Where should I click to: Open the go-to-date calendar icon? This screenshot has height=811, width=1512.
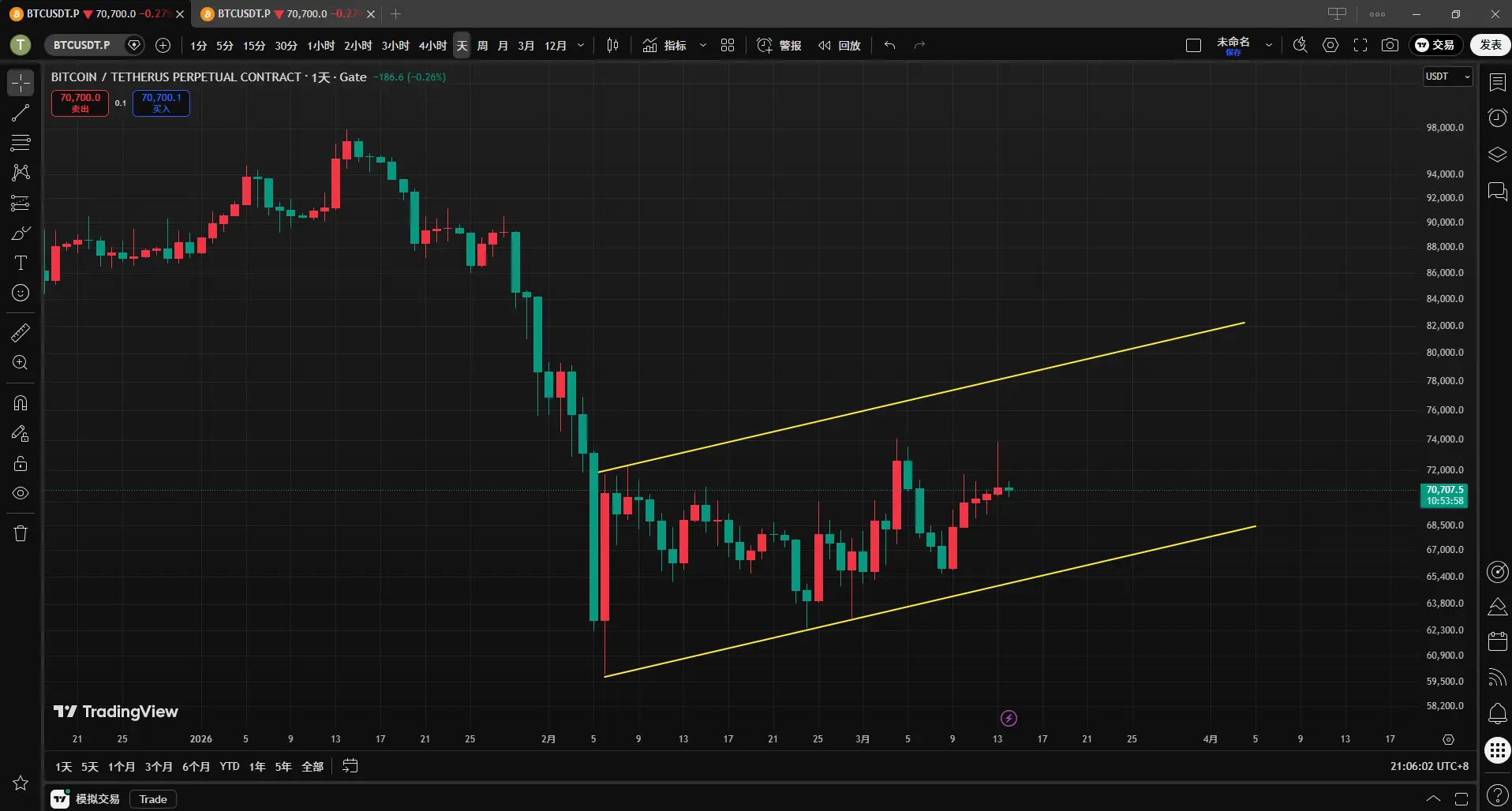[350, 766]
